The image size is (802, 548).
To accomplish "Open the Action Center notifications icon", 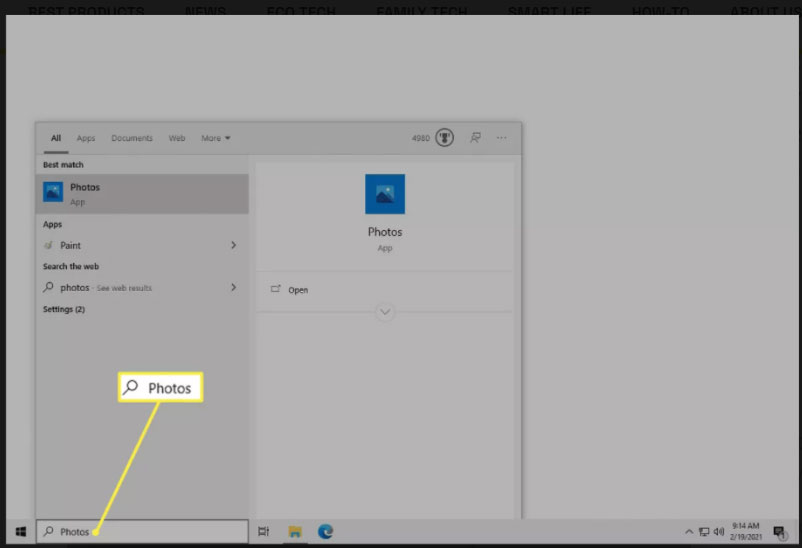I will (779, 532).
